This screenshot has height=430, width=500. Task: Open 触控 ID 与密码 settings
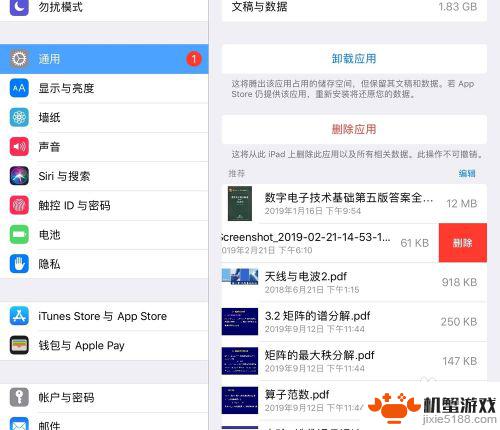(104, 205)
